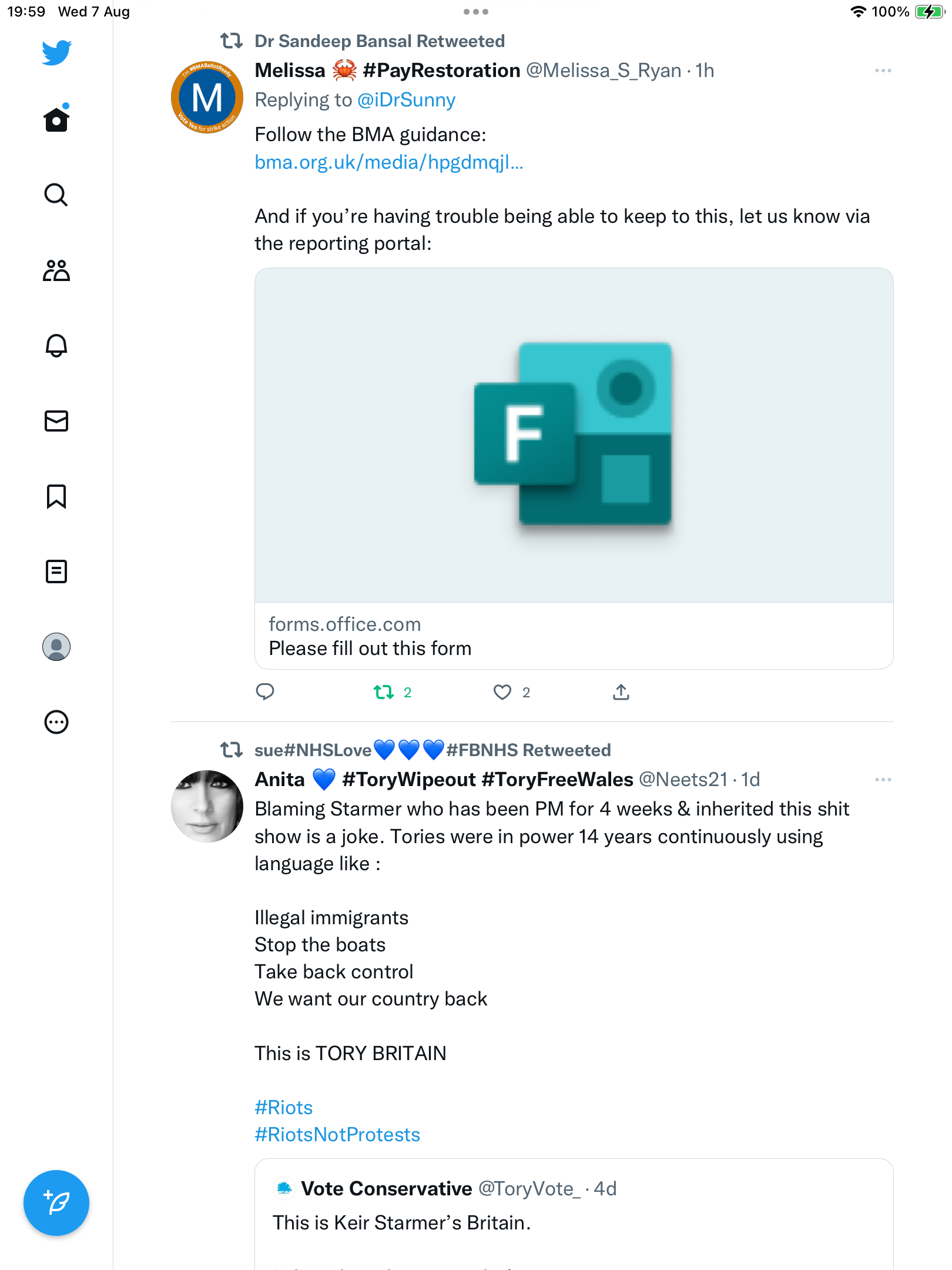Like Melissa's BMA guidance tweet

pyautogui.click(x=502, y=692)
